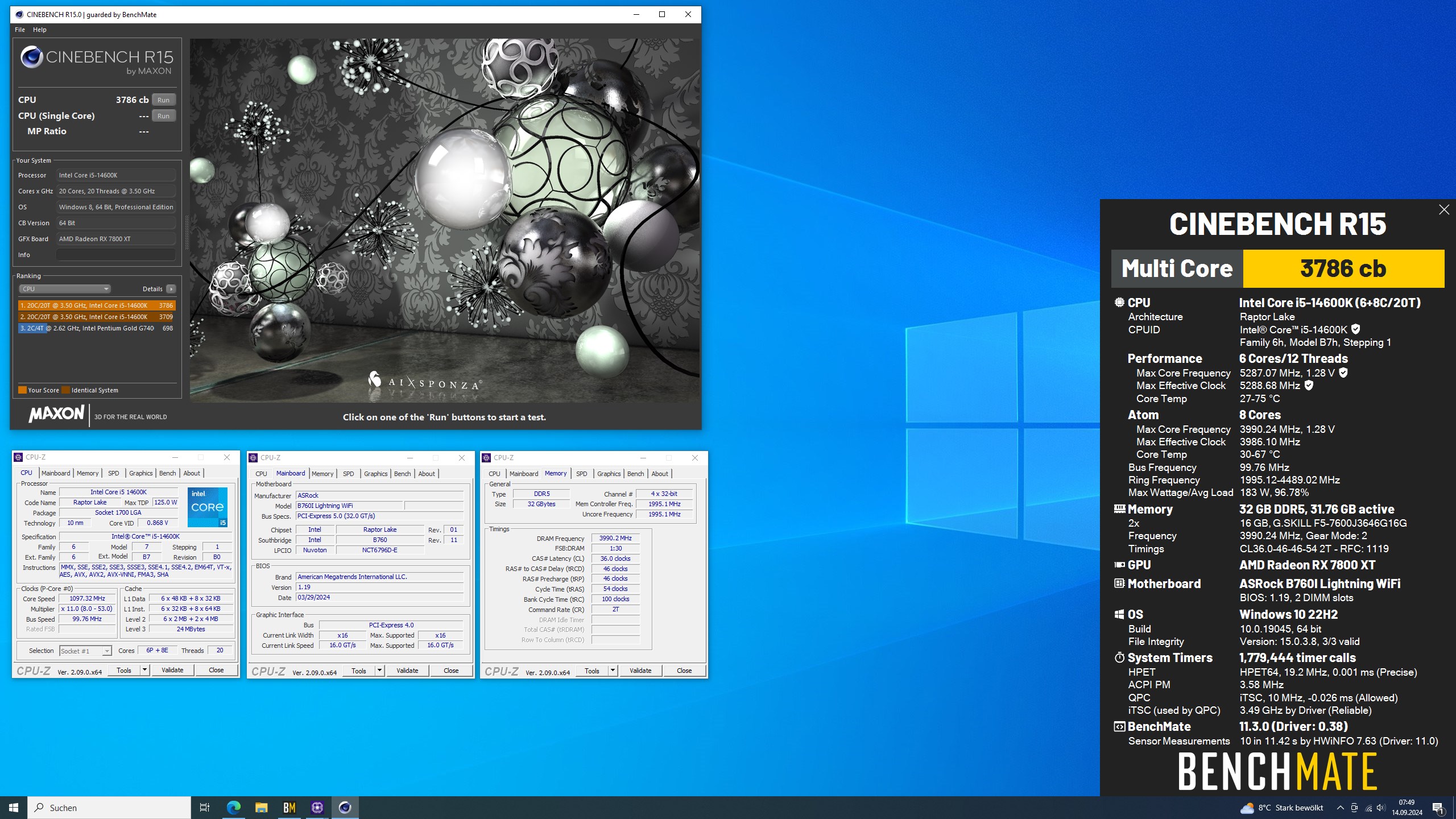Open CPU tab in the CPU-Z Memory window

coord(494,474)
